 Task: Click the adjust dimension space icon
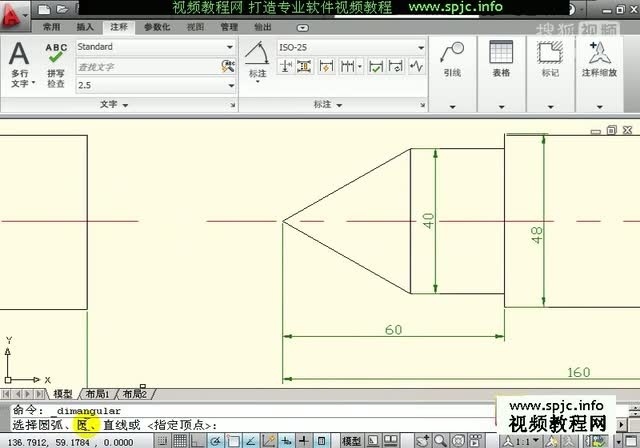[x=304, y=66]
